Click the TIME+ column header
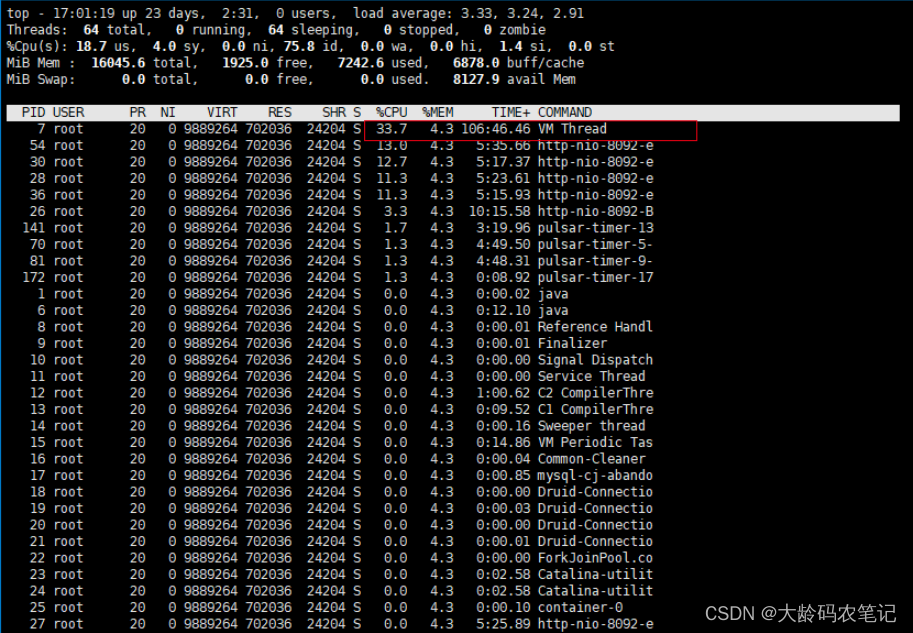 coord(511,112)
